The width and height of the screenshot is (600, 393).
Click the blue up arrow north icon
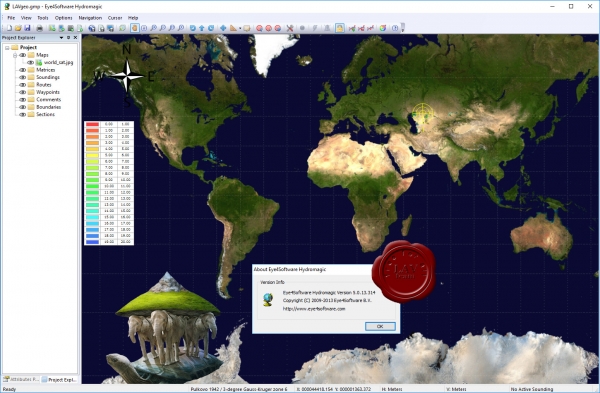point(202,28)
